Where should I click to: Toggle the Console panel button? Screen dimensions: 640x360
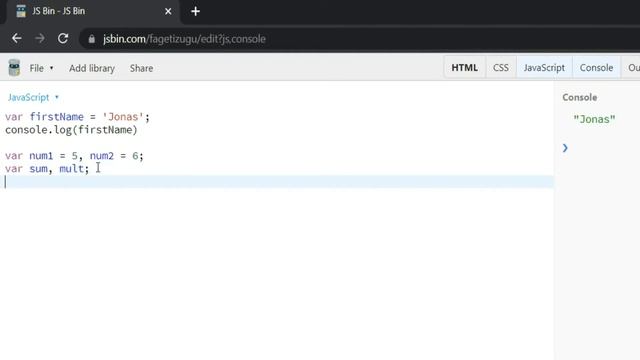click(596, 67)
